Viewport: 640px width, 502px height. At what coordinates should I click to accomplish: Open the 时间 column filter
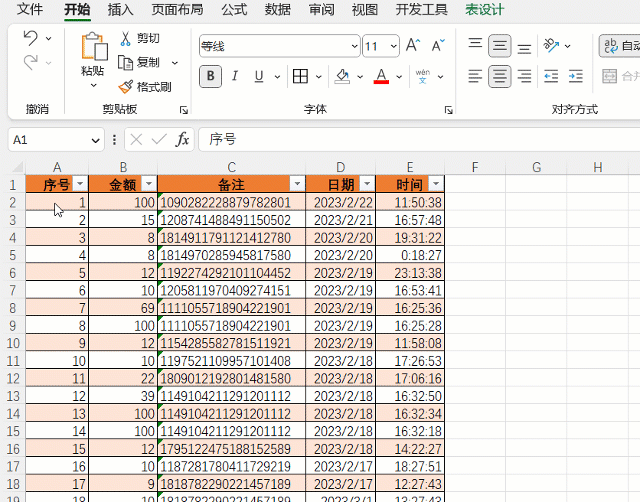(x=436, y=184)
